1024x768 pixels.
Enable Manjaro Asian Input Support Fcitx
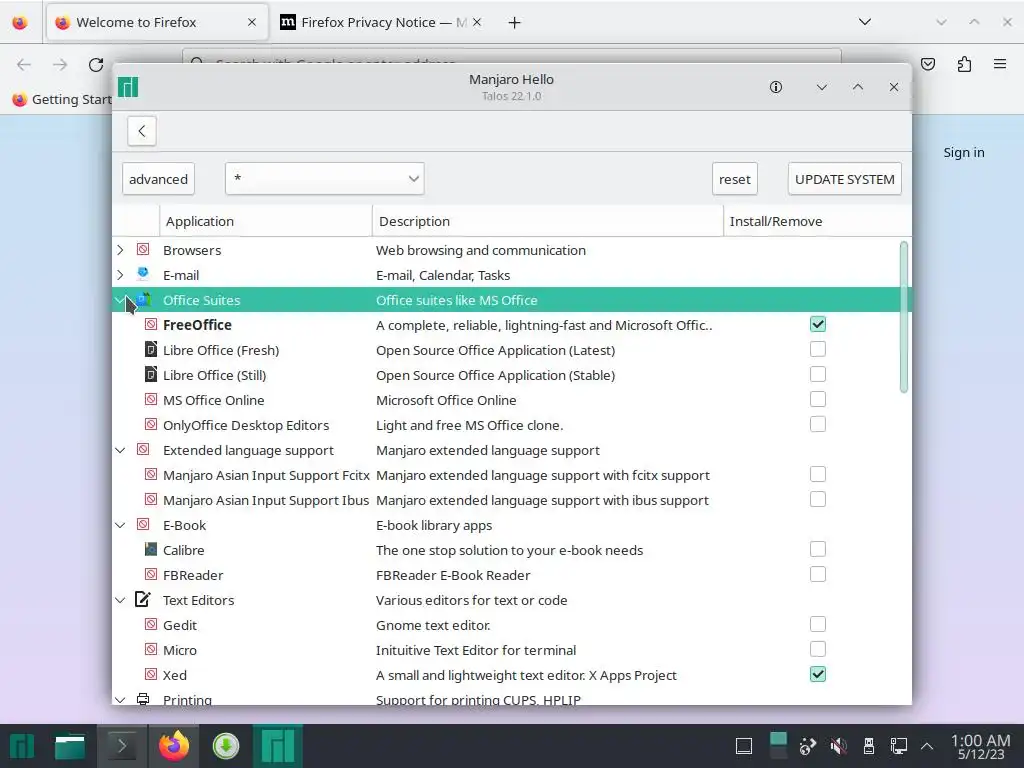[x=818, y=474]
